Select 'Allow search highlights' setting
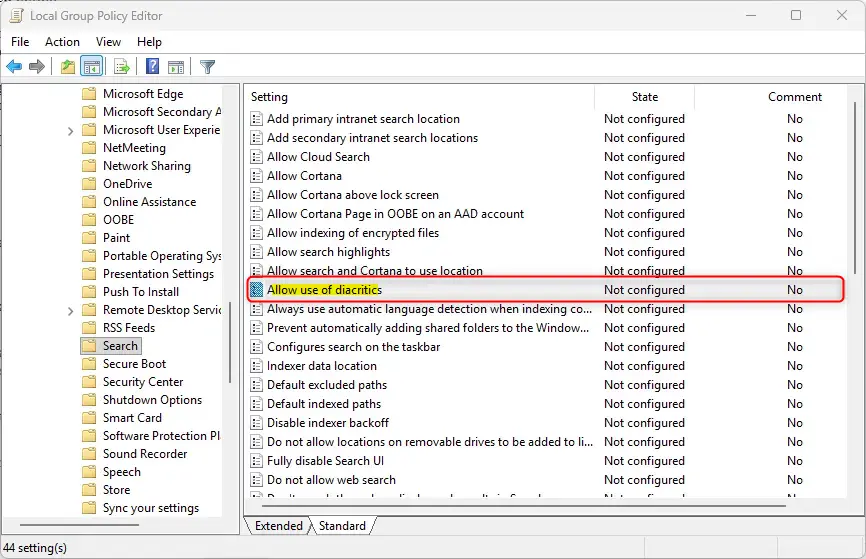Viewport: 866px width, 559px height. point(329,252)
